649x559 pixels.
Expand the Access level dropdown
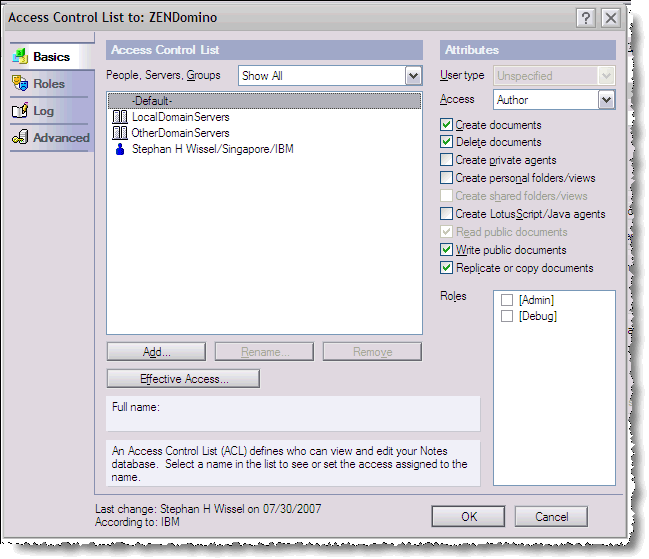pos(606,100)
